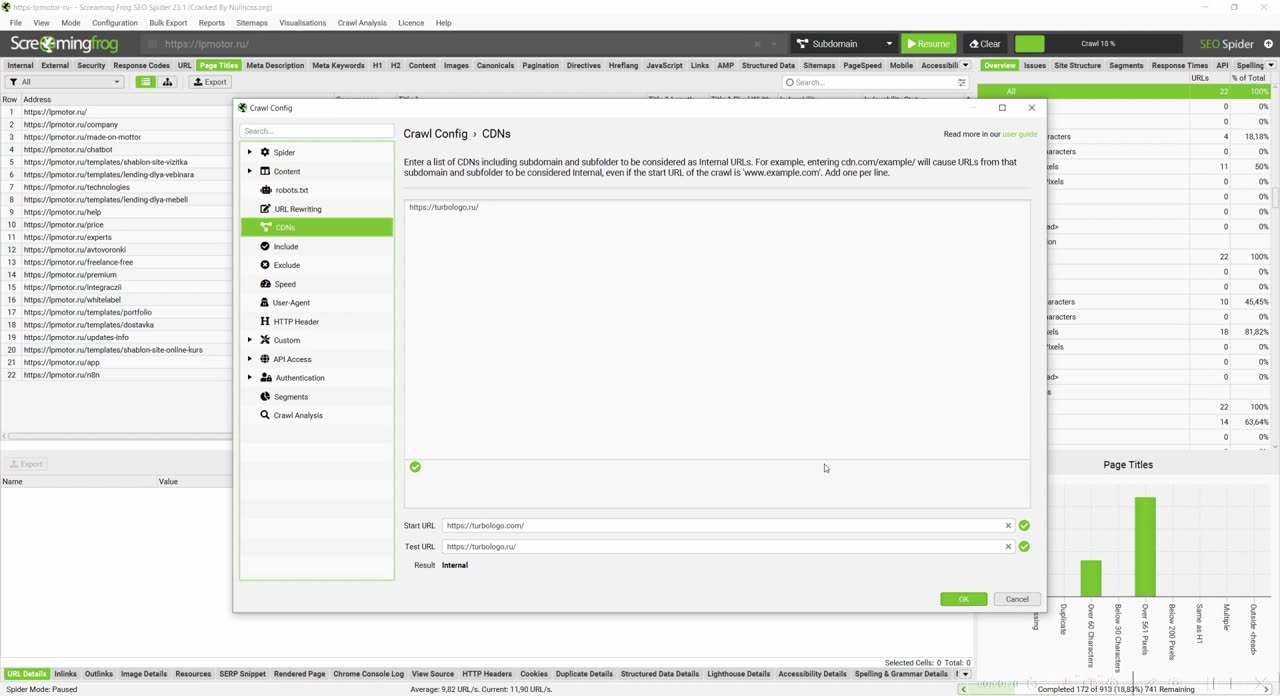Open the Crawl Analysis menu

pyautogui.click(x=362, y=22)
